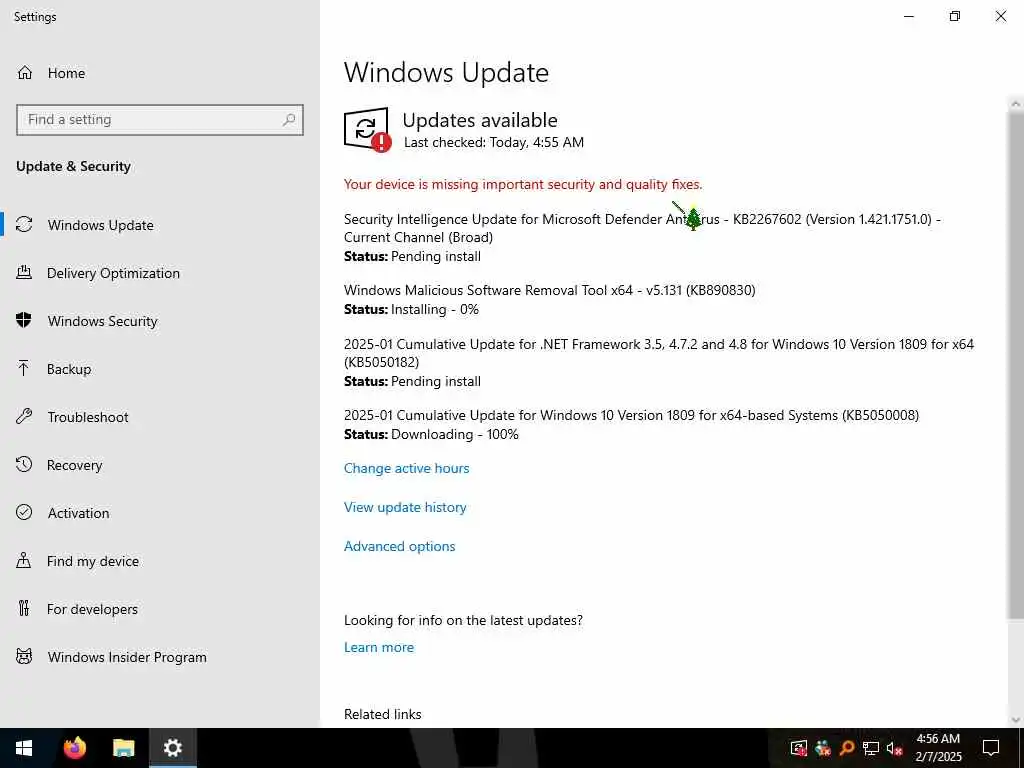Image resolution: width=1024 pixels, height=768 pixels.
Task: Click the scrollbar up arrow
Action: 1016,103
